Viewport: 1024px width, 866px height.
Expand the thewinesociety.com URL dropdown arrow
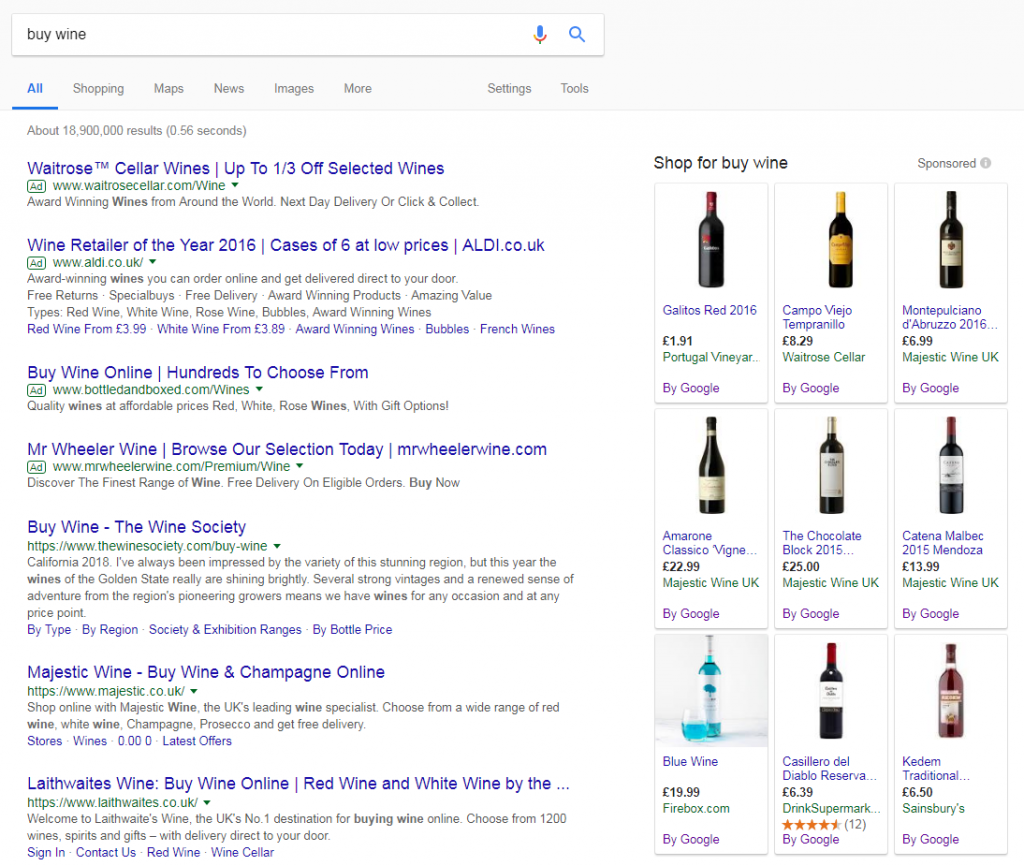277,546
